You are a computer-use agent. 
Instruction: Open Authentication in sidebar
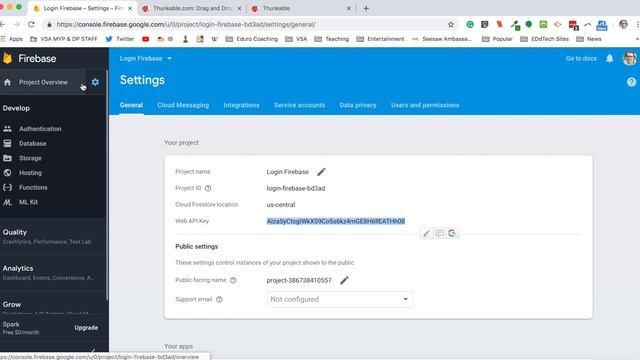[x=40, y=129]
